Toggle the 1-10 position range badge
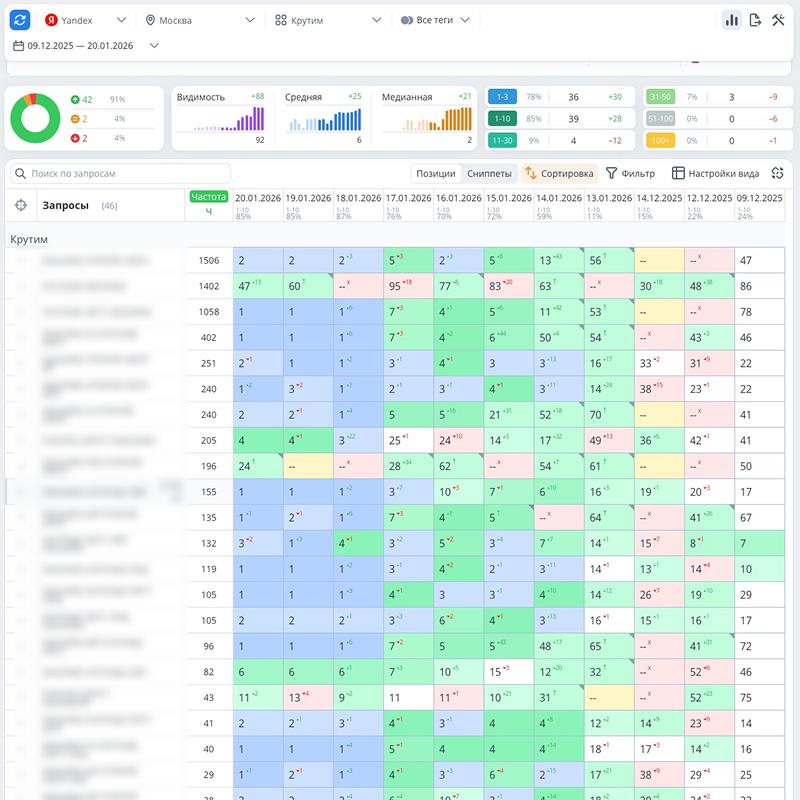The height and width of the screenshot is (800, 800). tap(501, 119)
